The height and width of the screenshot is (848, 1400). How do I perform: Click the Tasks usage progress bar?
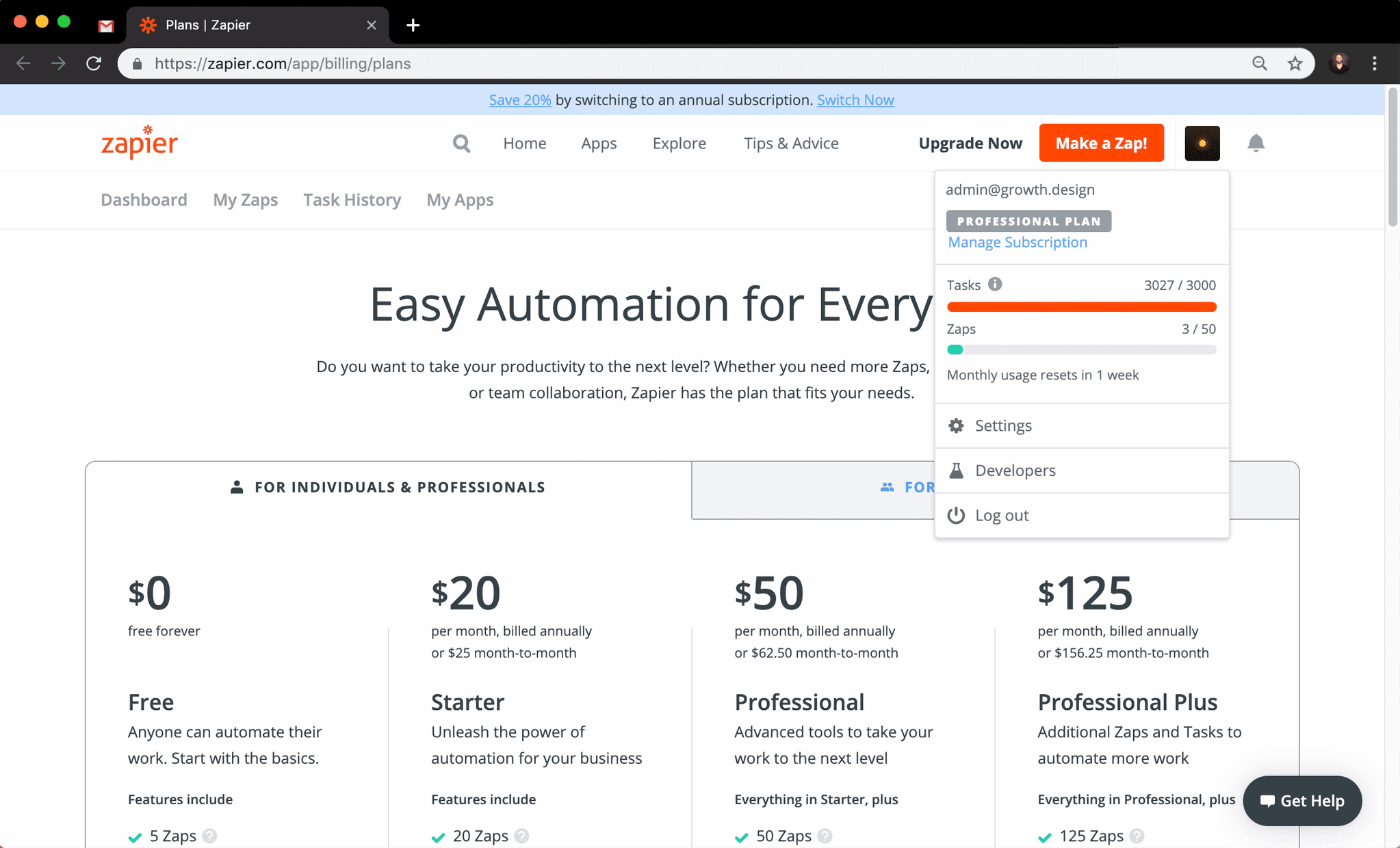(x=1081, y=307)
